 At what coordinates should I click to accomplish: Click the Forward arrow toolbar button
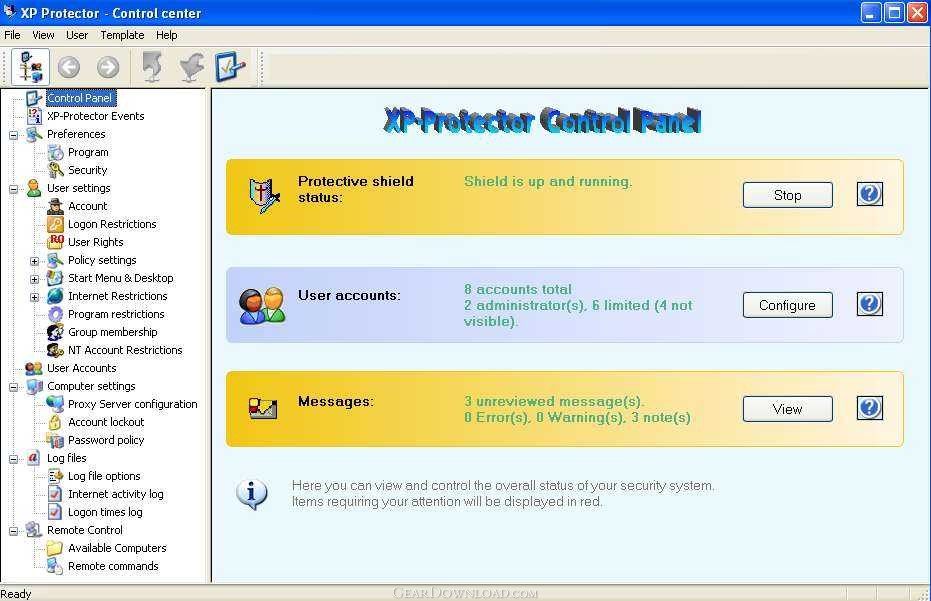(x=108, y=67)
